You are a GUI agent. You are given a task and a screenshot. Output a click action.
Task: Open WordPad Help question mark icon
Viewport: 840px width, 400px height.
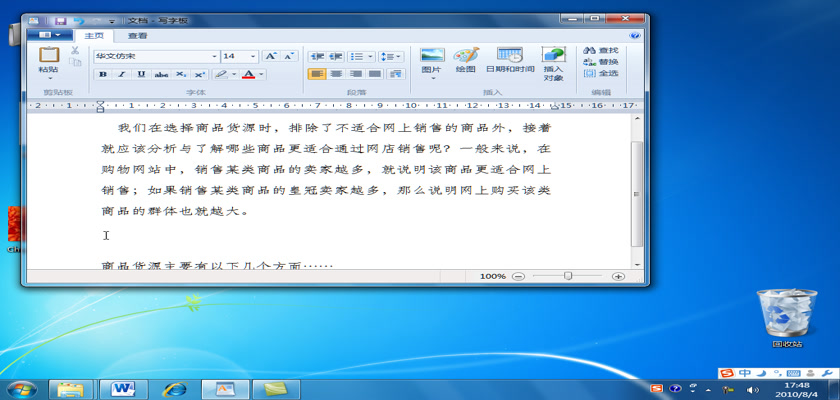click(635, 35)
